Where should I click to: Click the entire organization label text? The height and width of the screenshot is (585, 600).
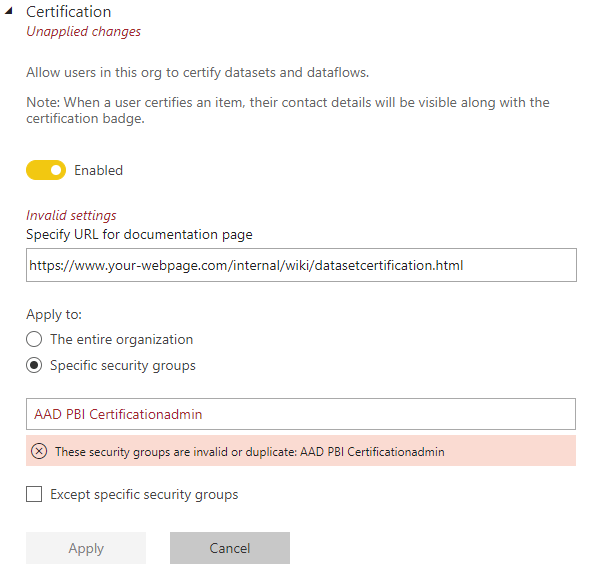(x=121, y=340)
